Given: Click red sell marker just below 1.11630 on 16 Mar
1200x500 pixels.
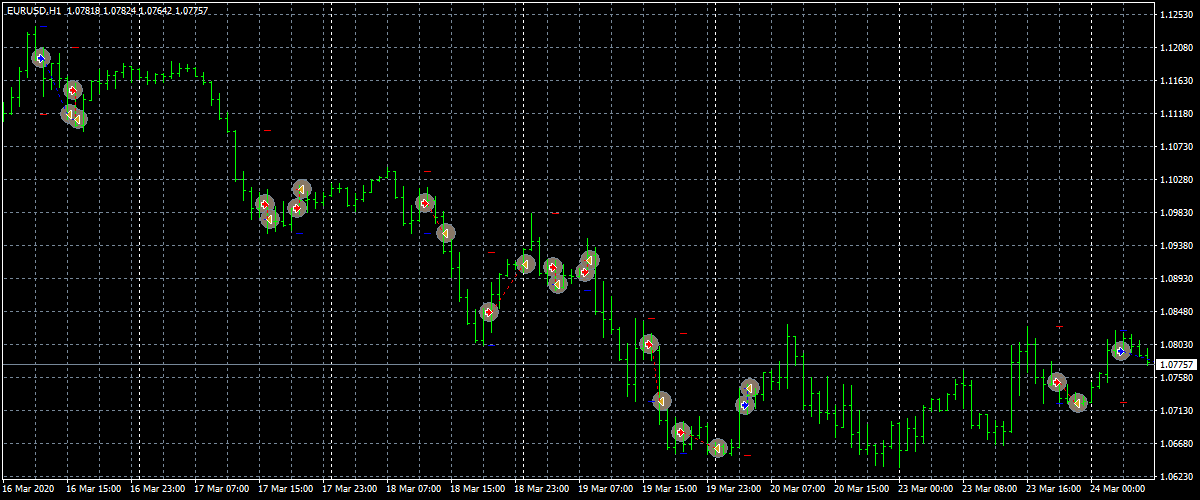Looking at the screenshot, I should [72, 90].
